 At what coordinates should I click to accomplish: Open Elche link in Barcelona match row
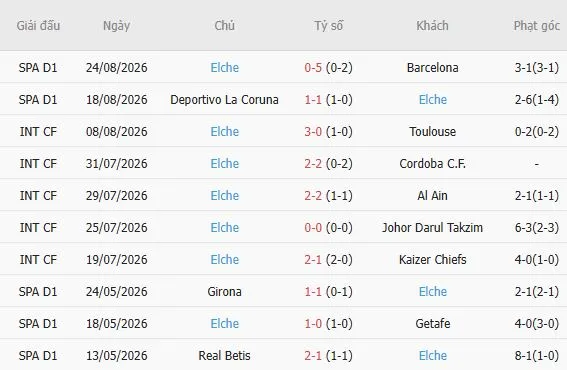(x=225, y=68)
